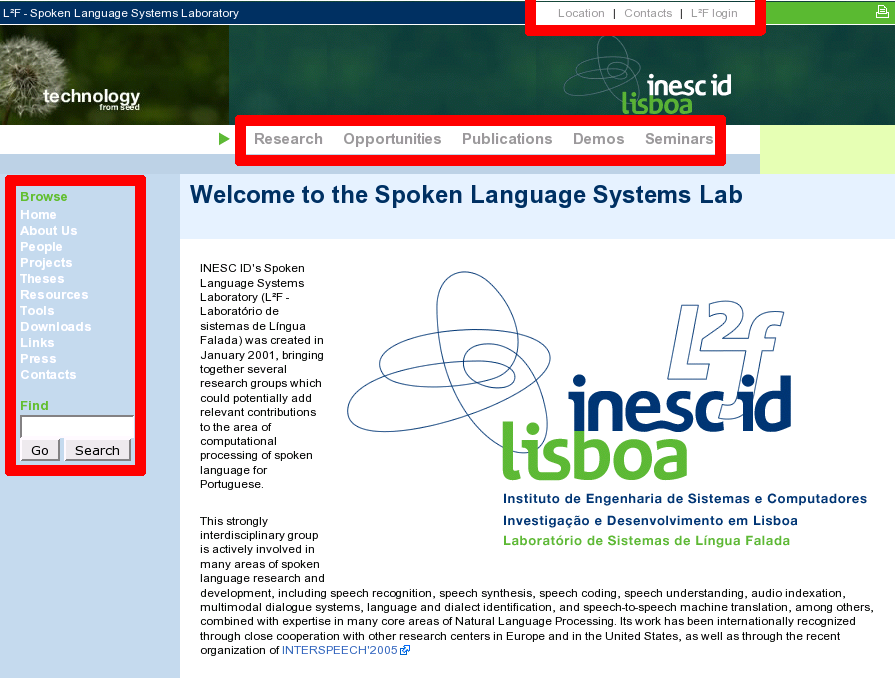Viewport: 895px width, 678px height.
Task: Open the Publications page
Action: click(x=507, y=139)
